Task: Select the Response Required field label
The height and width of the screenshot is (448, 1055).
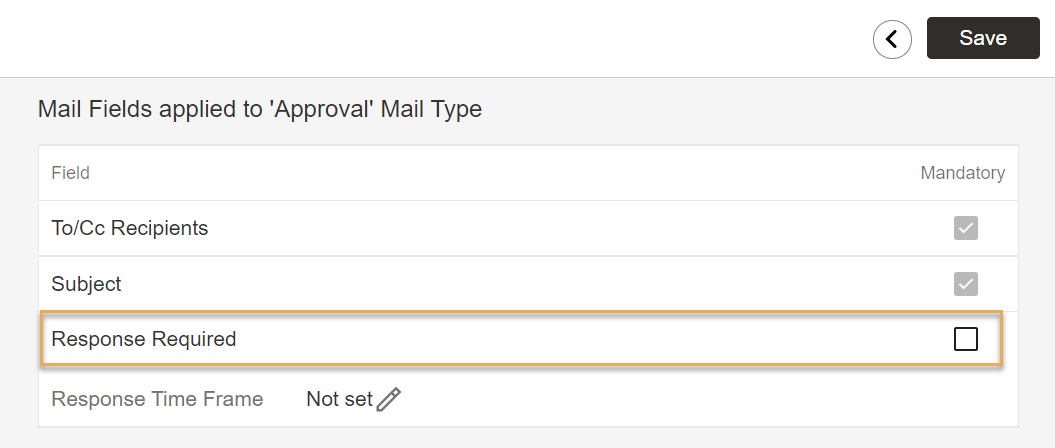Action: pyautogui.click(x=144, y=338)
